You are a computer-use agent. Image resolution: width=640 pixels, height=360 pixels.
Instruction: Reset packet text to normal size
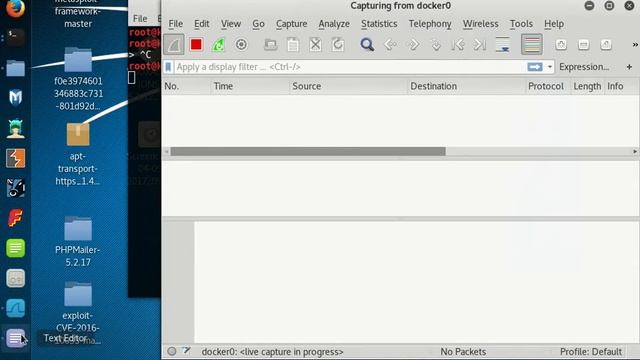coord(606,44)
